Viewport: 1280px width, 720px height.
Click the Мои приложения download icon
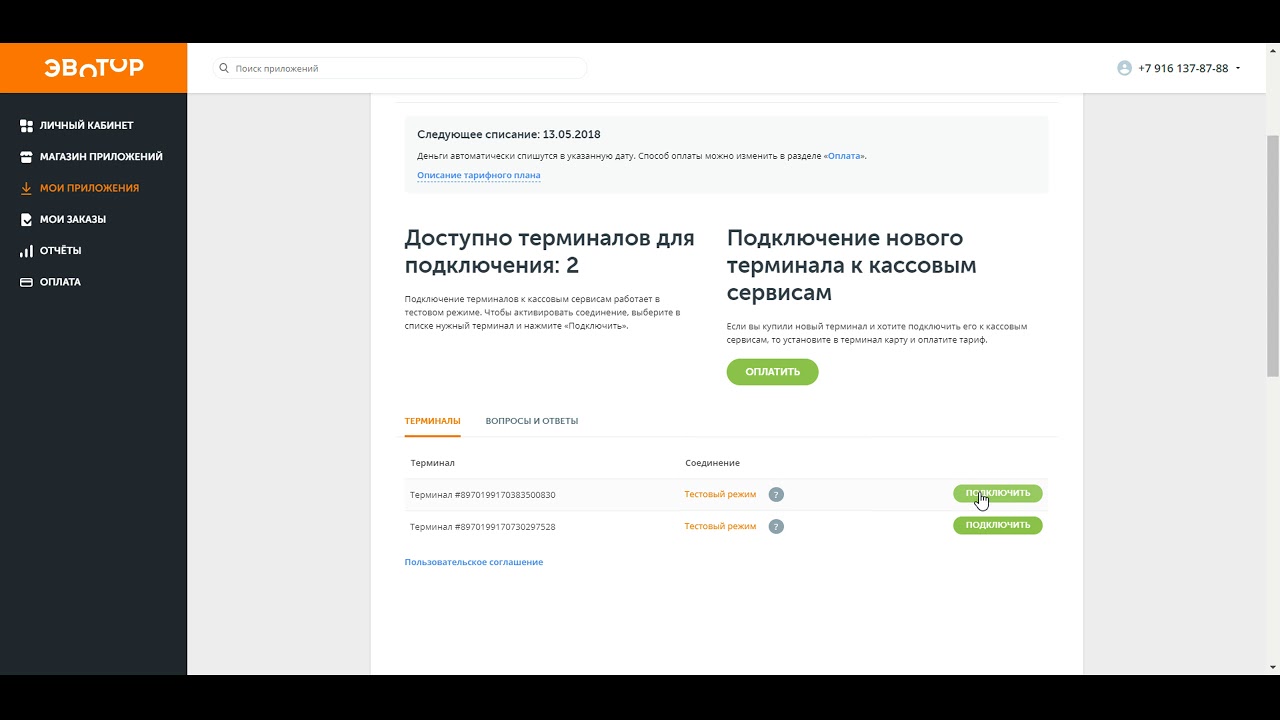(27, 188)
